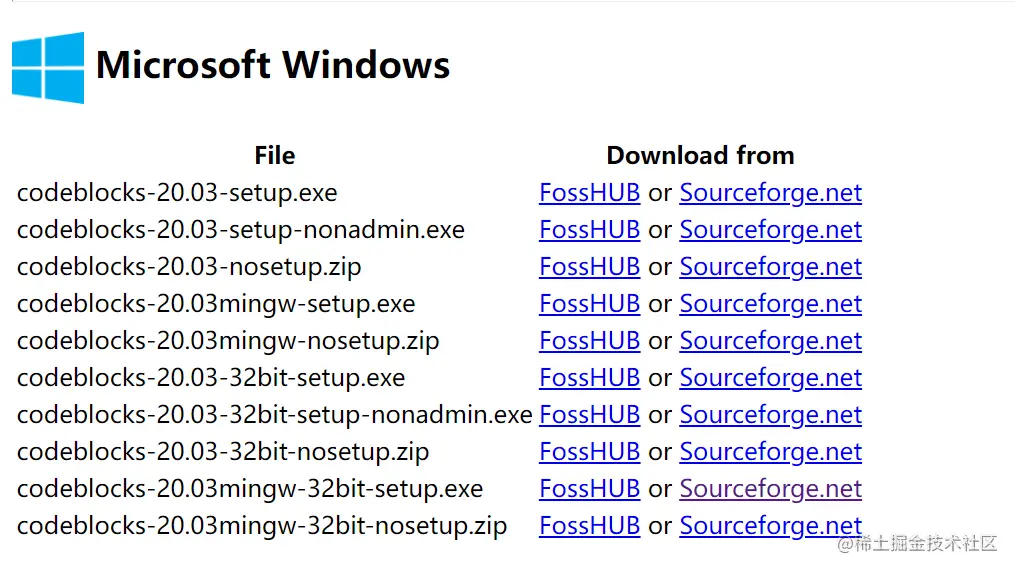Open Sourceforge.net link for codeblocks-20.03-setup-nonadmin.exe
Viewport: 1015px width, 571px height.
point(770,230)
